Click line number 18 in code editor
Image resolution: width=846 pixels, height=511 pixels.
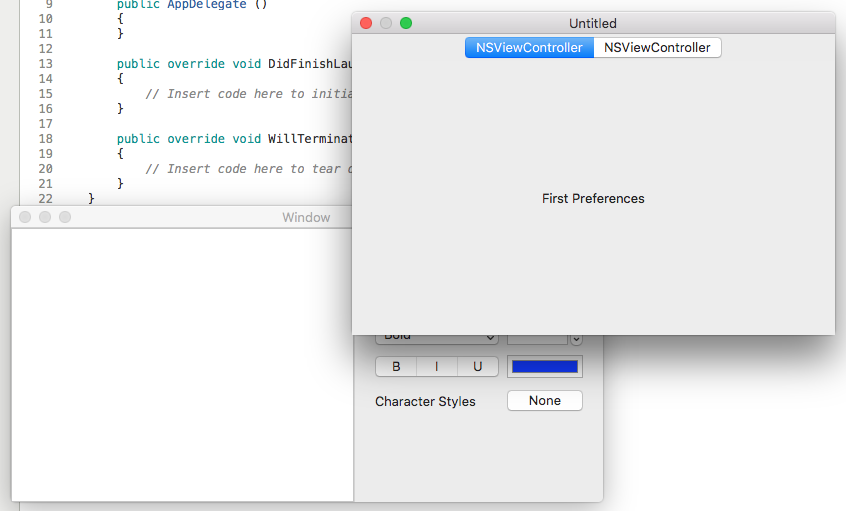click(x=46, y=139)
